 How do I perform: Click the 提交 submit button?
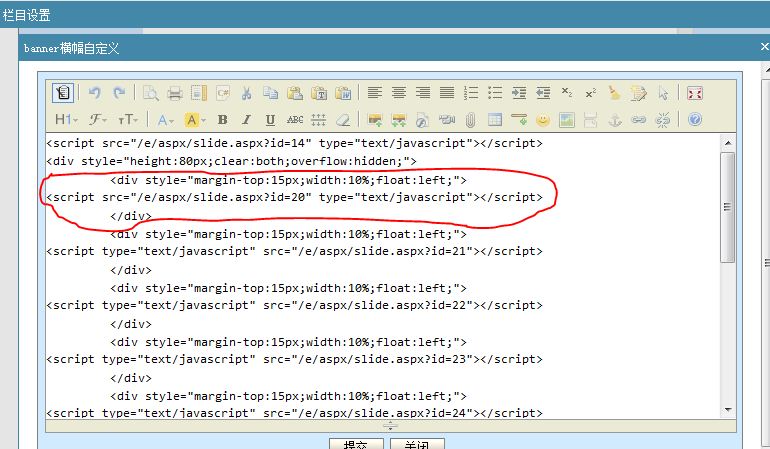pyautogui.click(x=356, y=445)
